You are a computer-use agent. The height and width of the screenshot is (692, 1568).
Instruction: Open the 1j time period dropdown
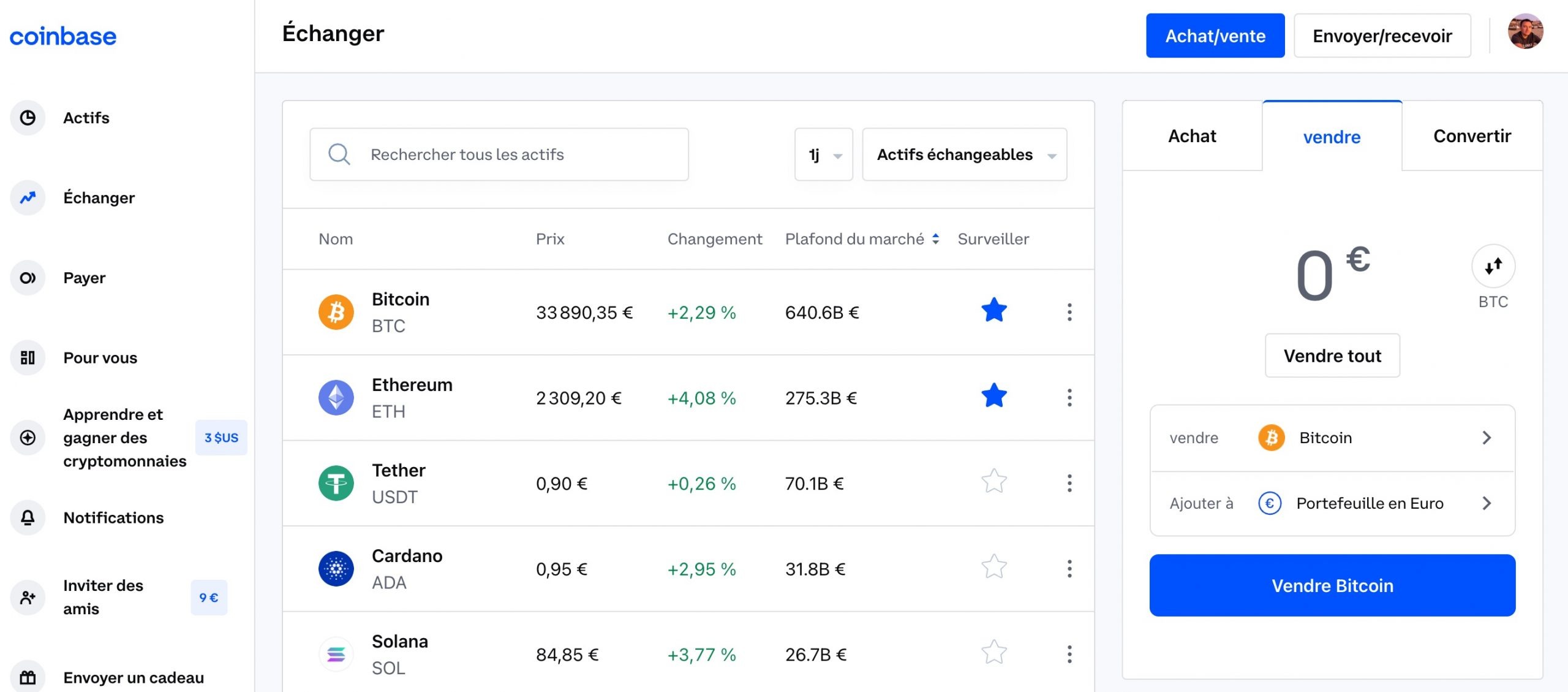[x=824, y=154]
